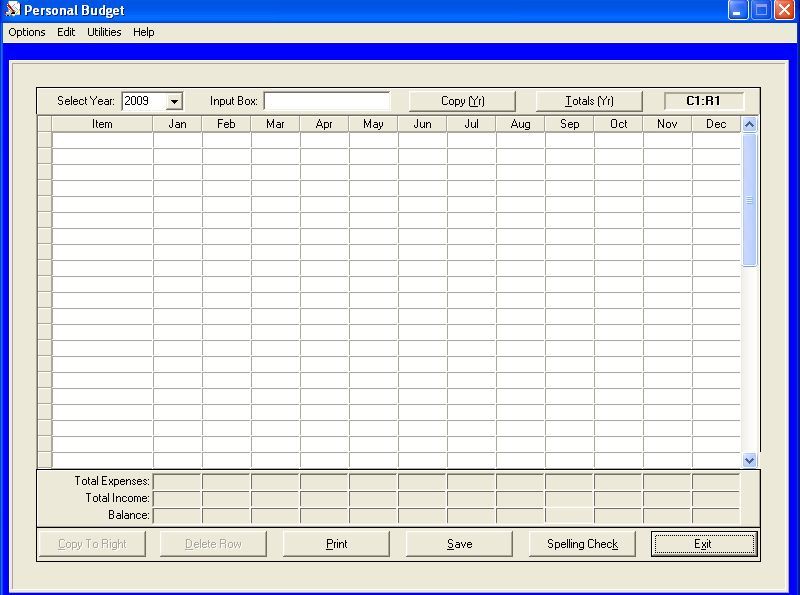Click the Exit button
The image size is (800, 595).
[x=704, y=544]
